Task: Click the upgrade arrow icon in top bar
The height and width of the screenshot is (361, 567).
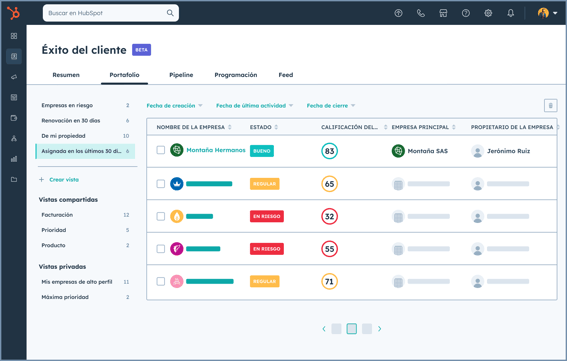Action: pyautogui.click(x=398, y=13)
